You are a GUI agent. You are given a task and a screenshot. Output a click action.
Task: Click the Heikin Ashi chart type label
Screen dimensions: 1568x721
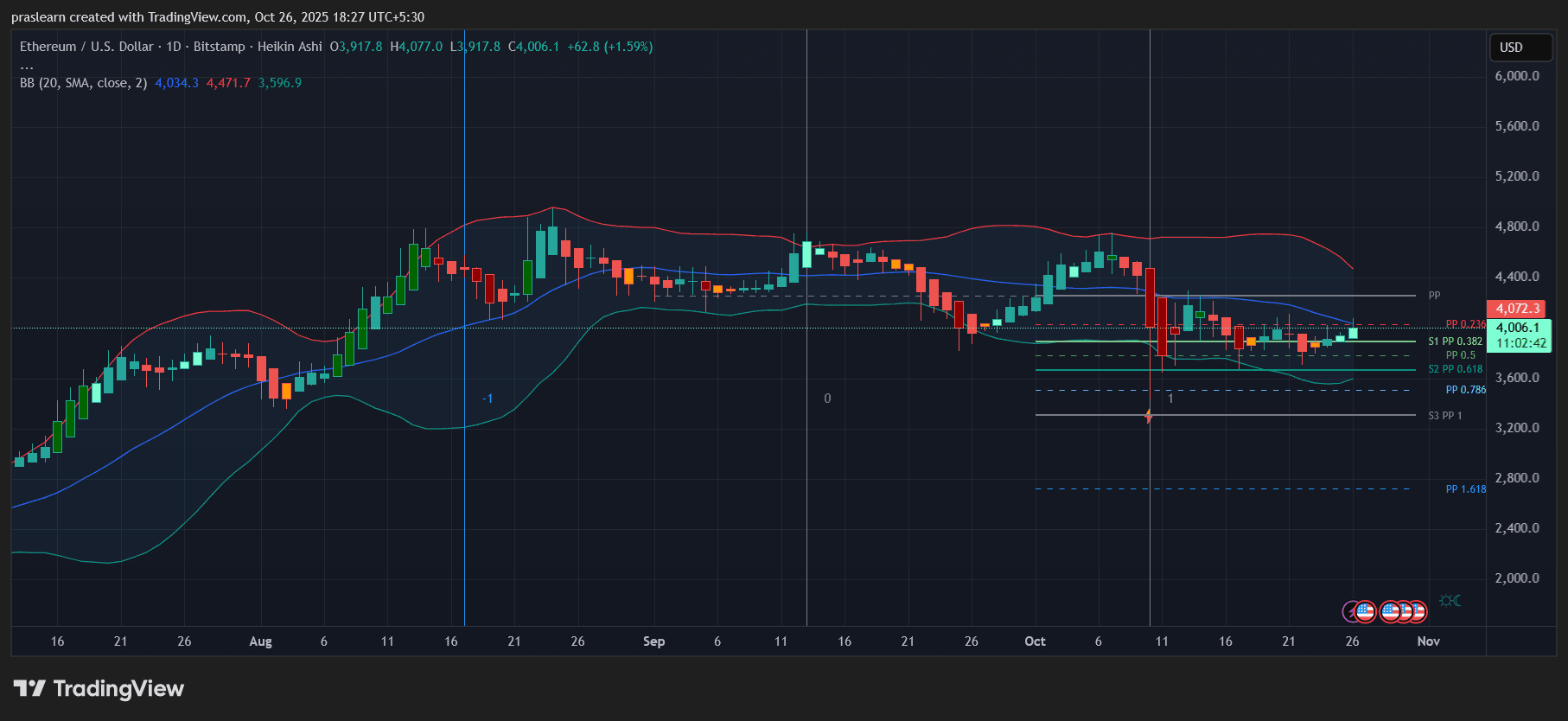point(290,47)
